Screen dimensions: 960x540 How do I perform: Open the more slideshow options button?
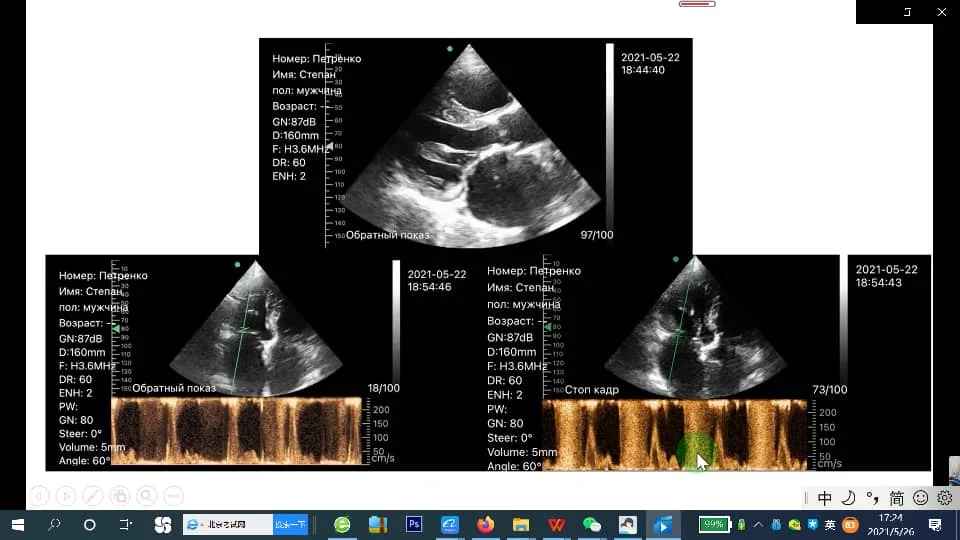pyautogui.click(x=174, y=495)
